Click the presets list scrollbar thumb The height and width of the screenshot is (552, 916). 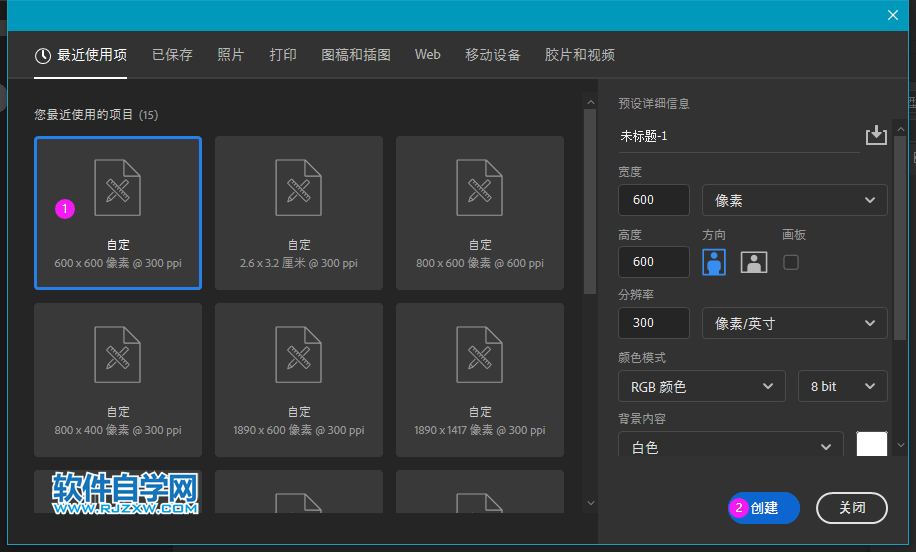pos(590,202)
